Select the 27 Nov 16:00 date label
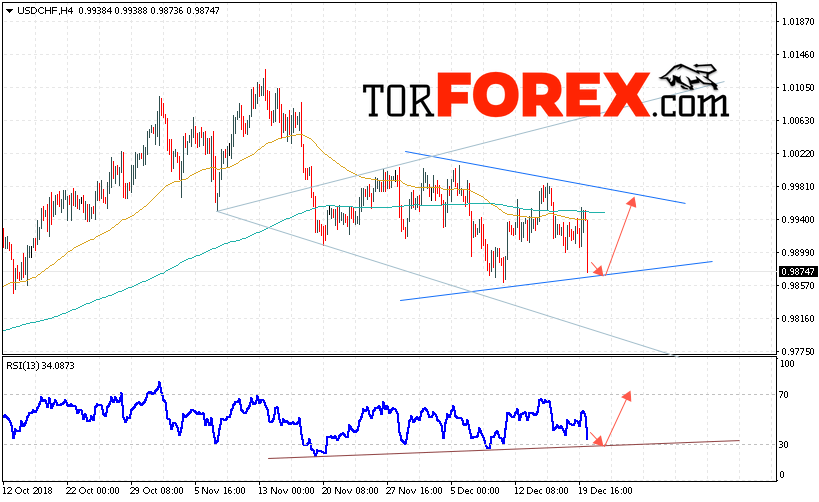Screen dimensions: 819x502 pyautogui.click(x=414, y=491)
